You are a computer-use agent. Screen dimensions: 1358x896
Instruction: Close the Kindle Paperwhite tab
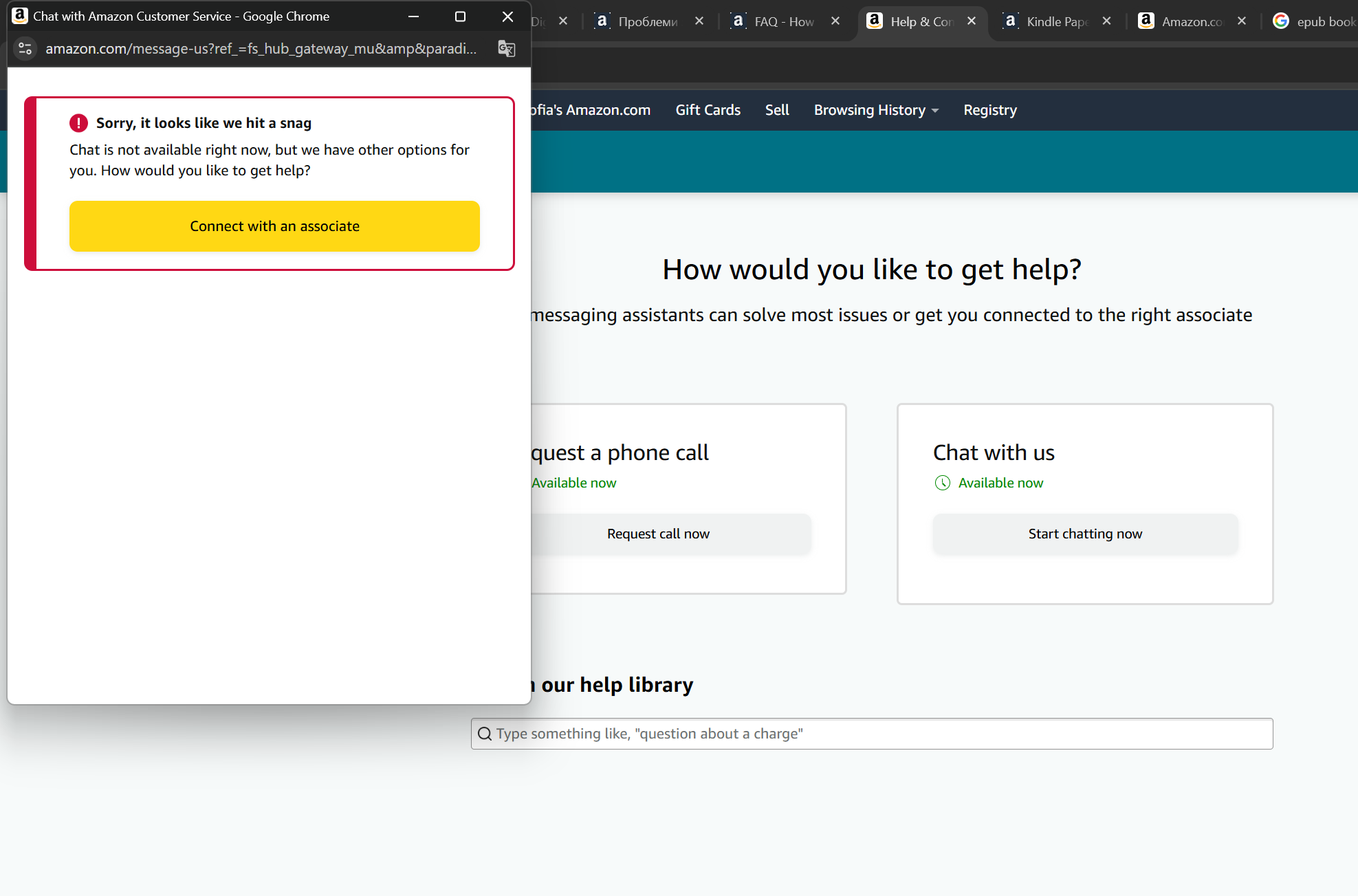tap(1106, 21)
